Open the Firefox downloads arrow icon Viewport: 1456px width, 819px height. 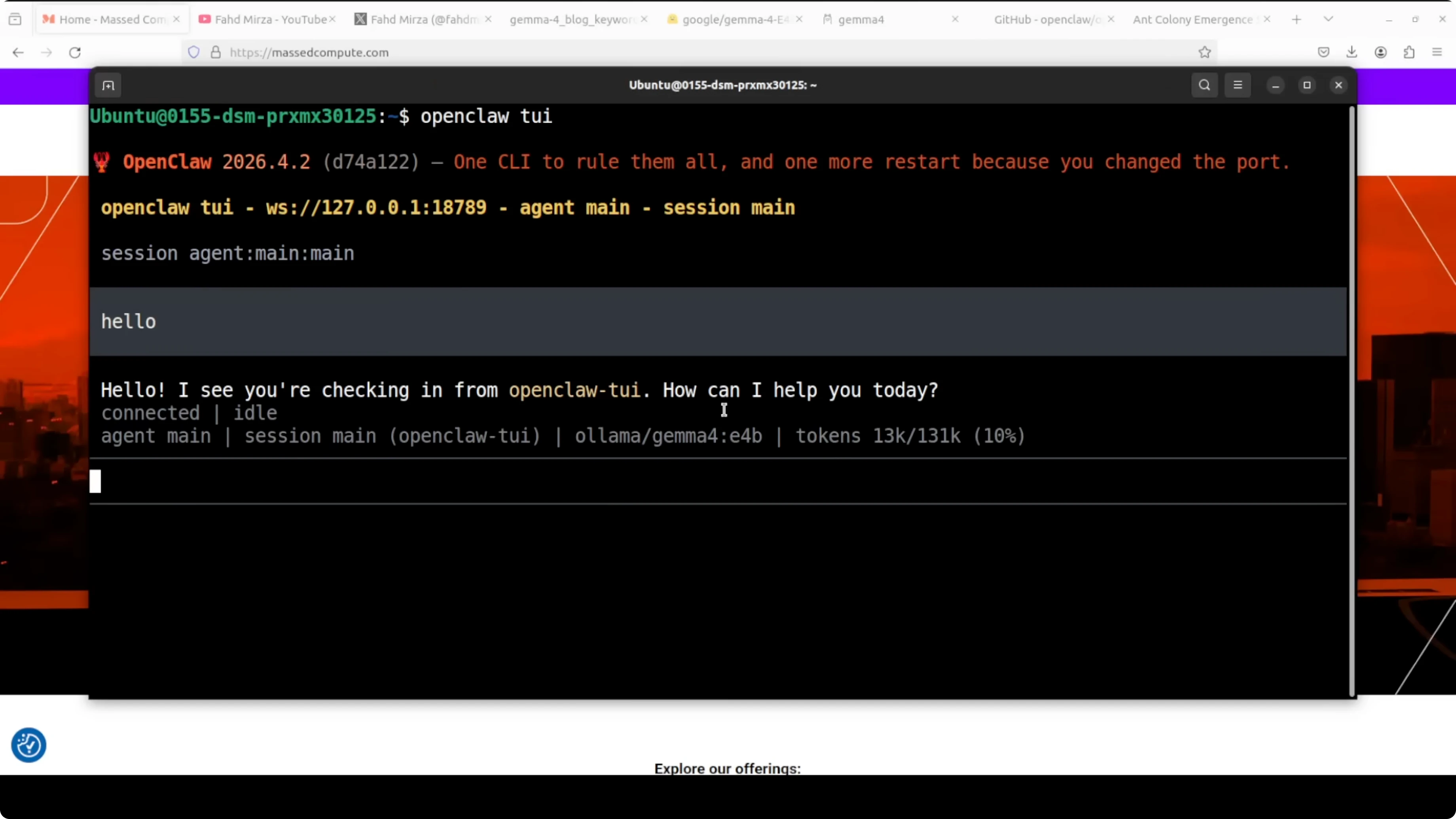(1352, 53)
